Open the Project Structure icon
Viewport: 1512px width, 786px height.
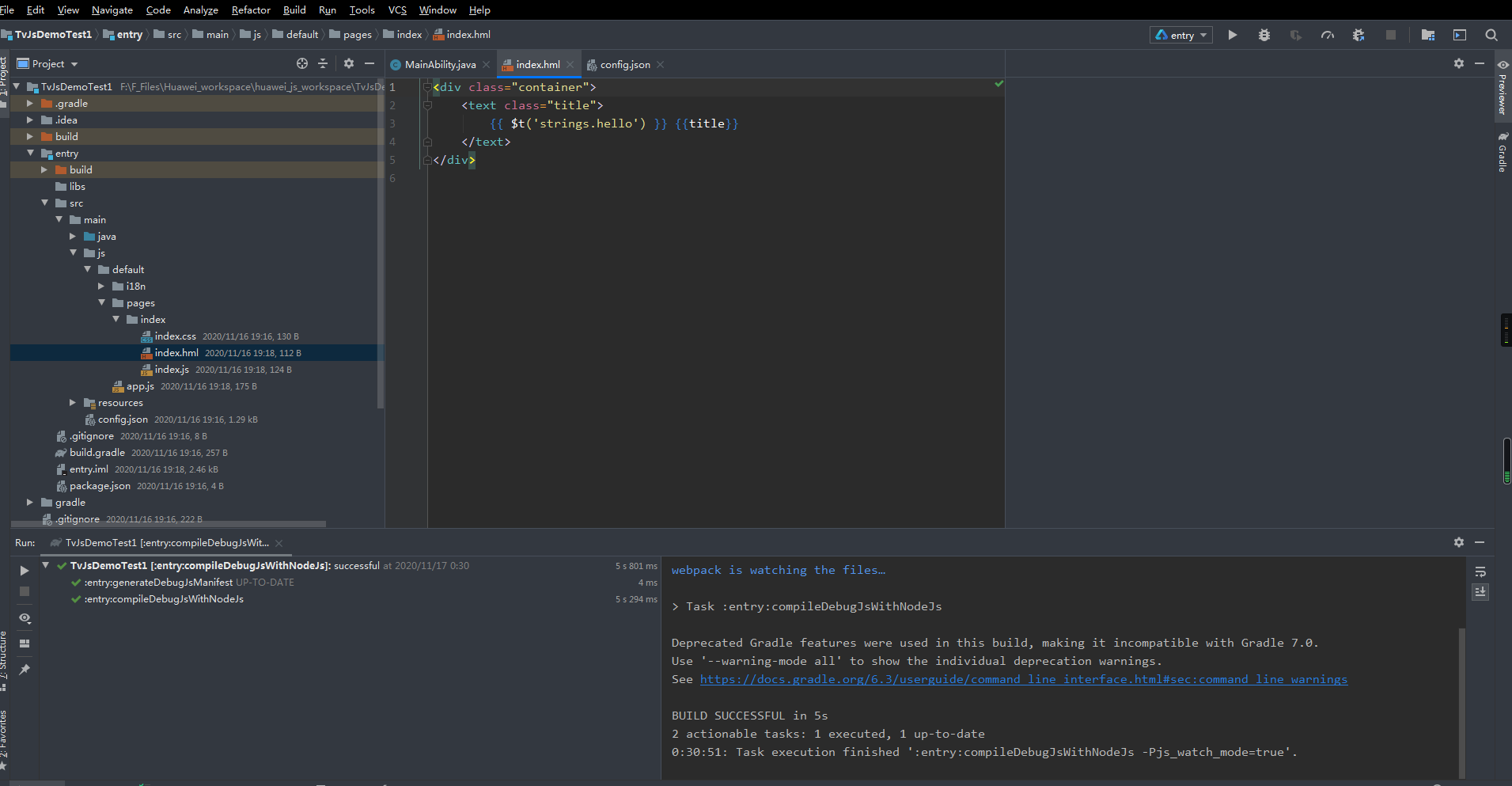pyautogui.click(x=1428, y=35)
